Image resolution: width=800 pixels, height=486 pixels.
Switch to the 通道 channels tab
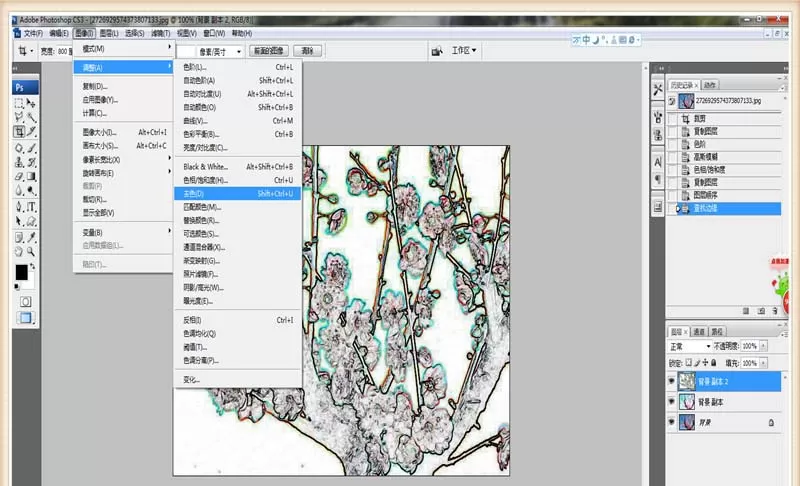point(698,331)
